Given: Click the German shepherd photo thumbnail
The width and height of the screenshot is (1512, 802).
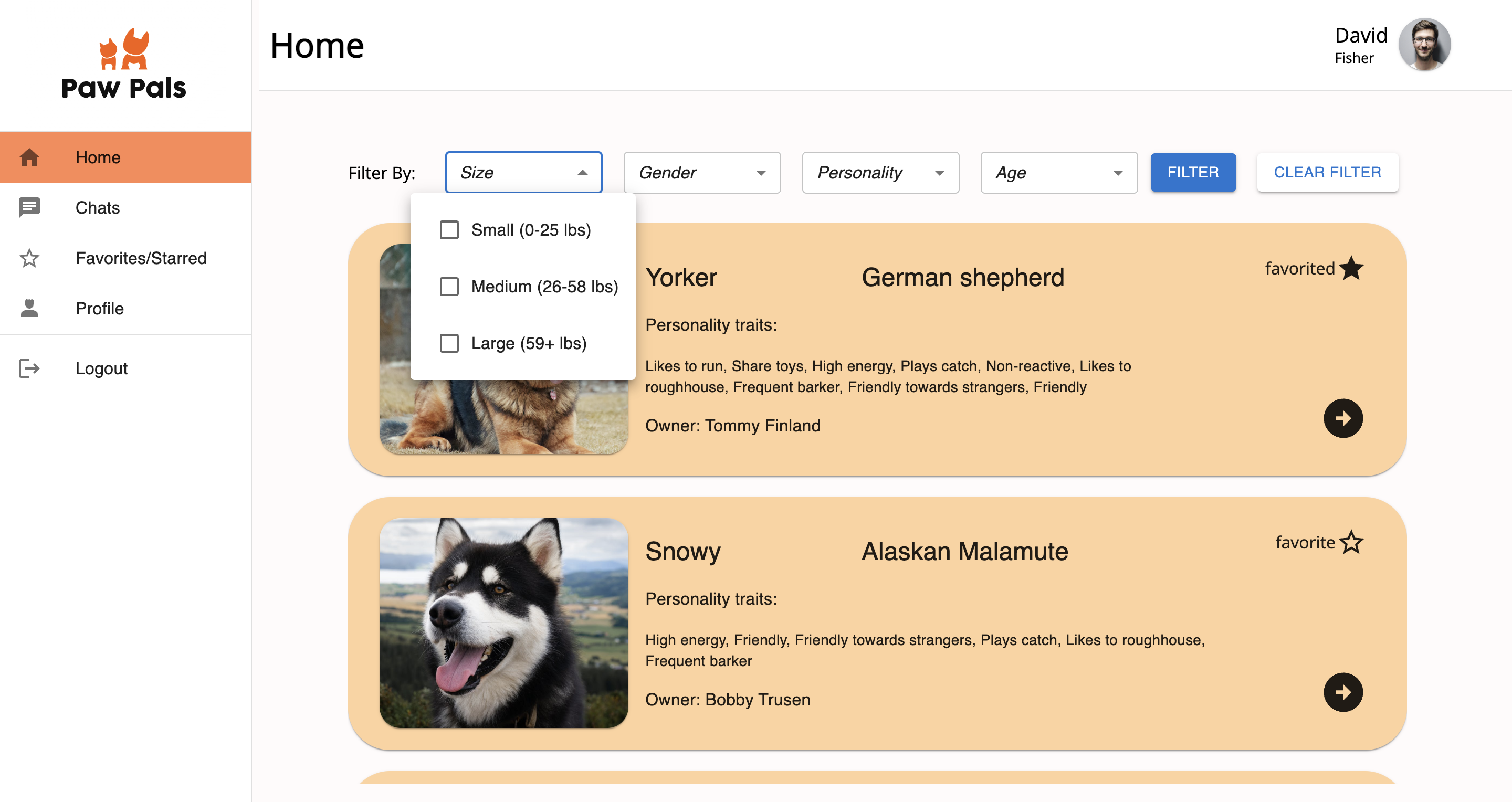Looking at the screenshot, I should point(503,417).
